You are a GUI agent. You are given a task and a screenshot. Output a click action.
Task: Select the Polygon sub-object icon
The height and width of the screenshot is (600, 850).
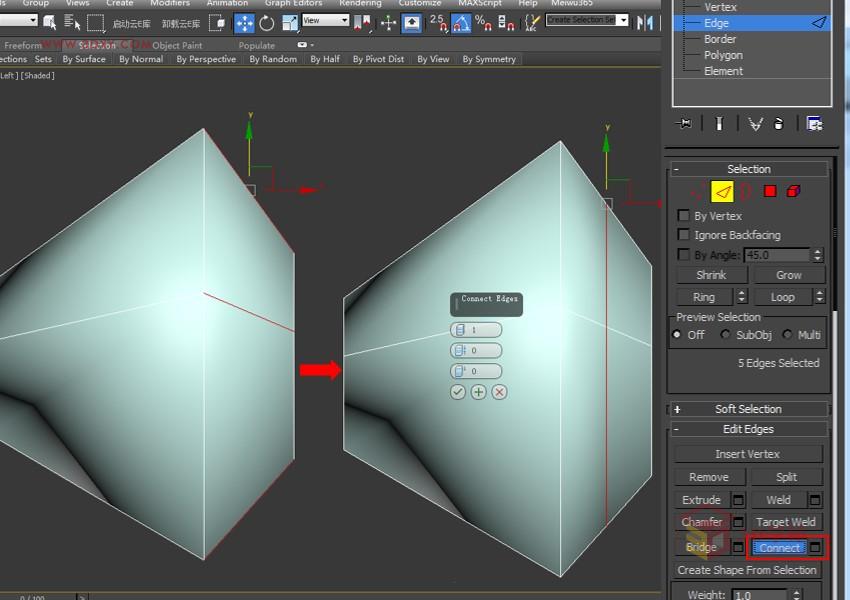click(769, 191)
